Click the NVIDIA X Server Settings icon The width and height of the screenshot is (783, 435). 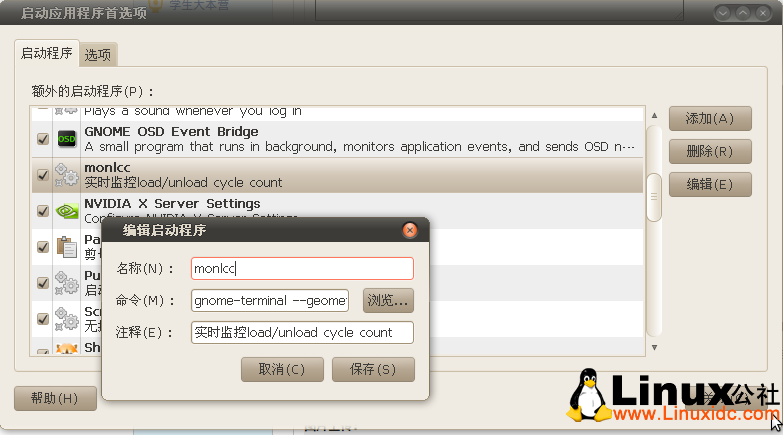[x=67, y=211]
